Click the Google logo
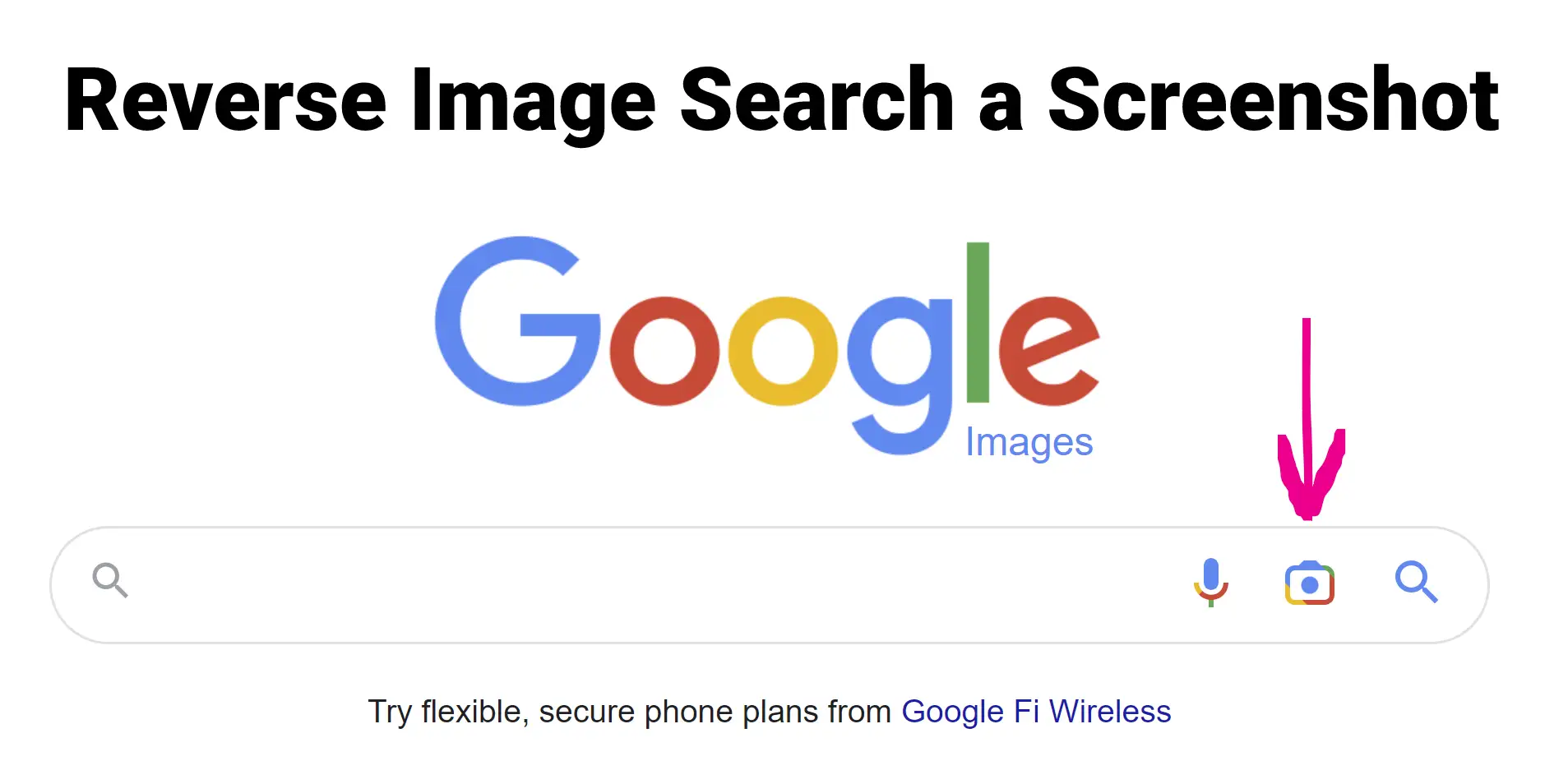 pos(766,346)
